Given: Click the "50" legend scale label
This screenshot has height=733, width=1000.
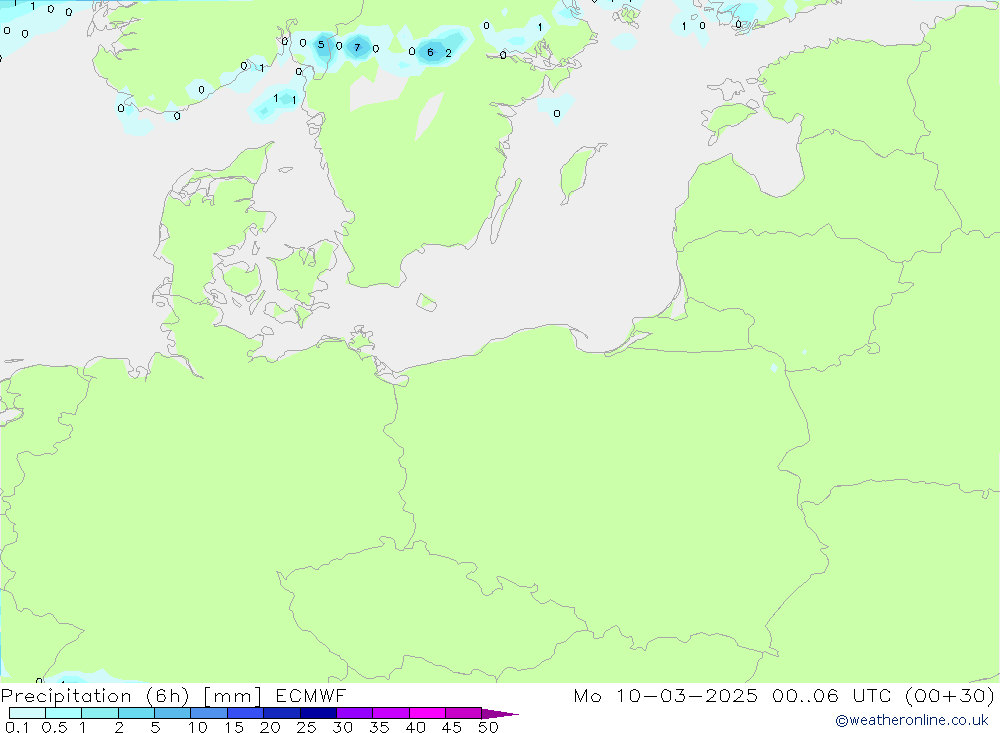Looking at the screenshot, I should tap(488, 727).
